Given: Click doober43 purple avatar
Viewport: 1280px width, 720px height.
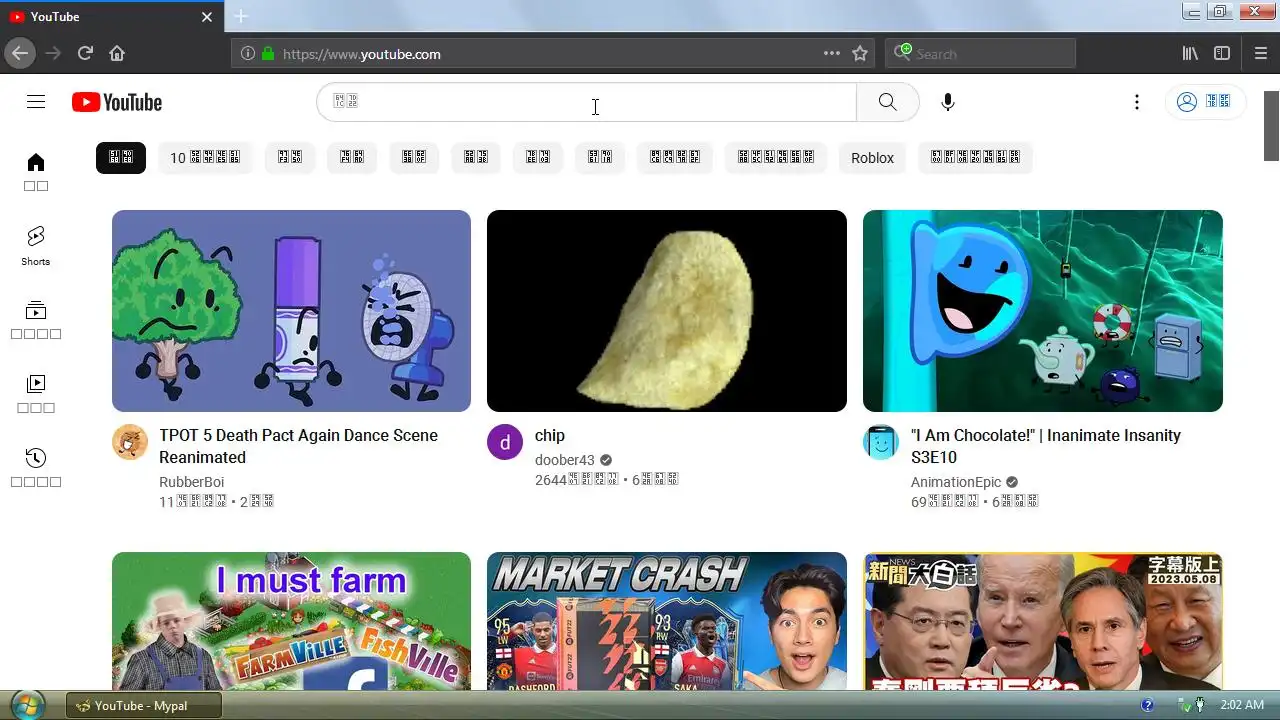Looking at the screenshot, I should tap(505, 442).
